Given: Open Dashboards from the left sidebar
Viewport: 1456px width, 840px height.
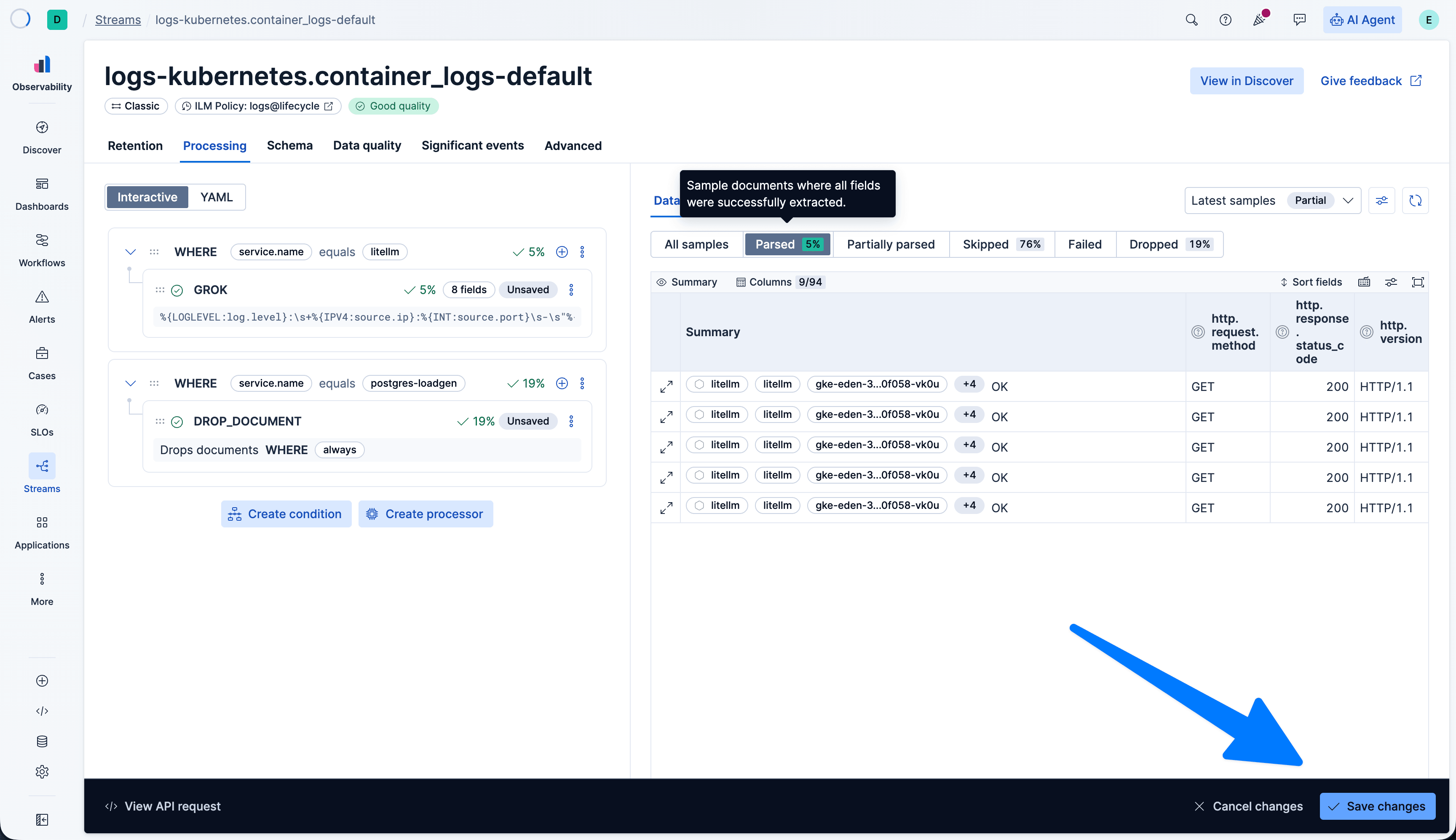Looking at the screenshot, I should 42,193.
